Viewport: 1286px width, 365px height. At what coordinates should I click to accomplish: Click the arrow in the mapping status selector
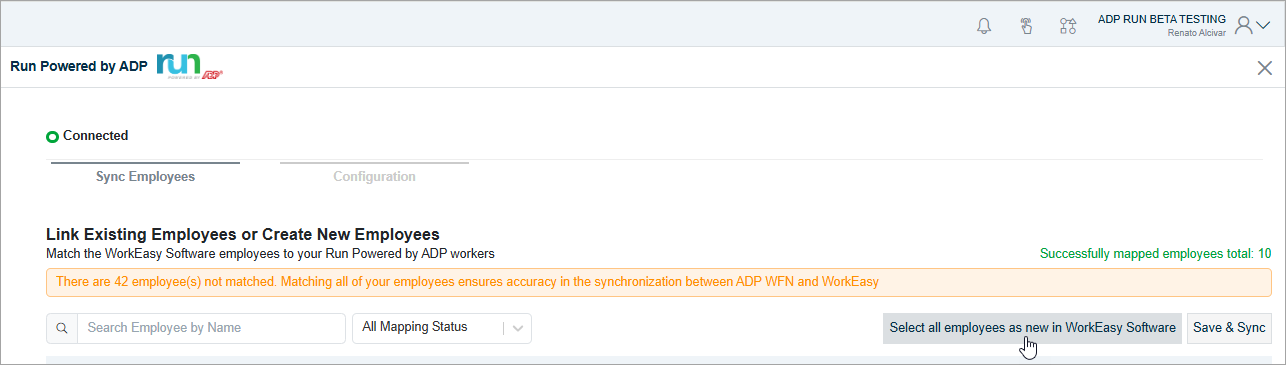tap(518, 328)
